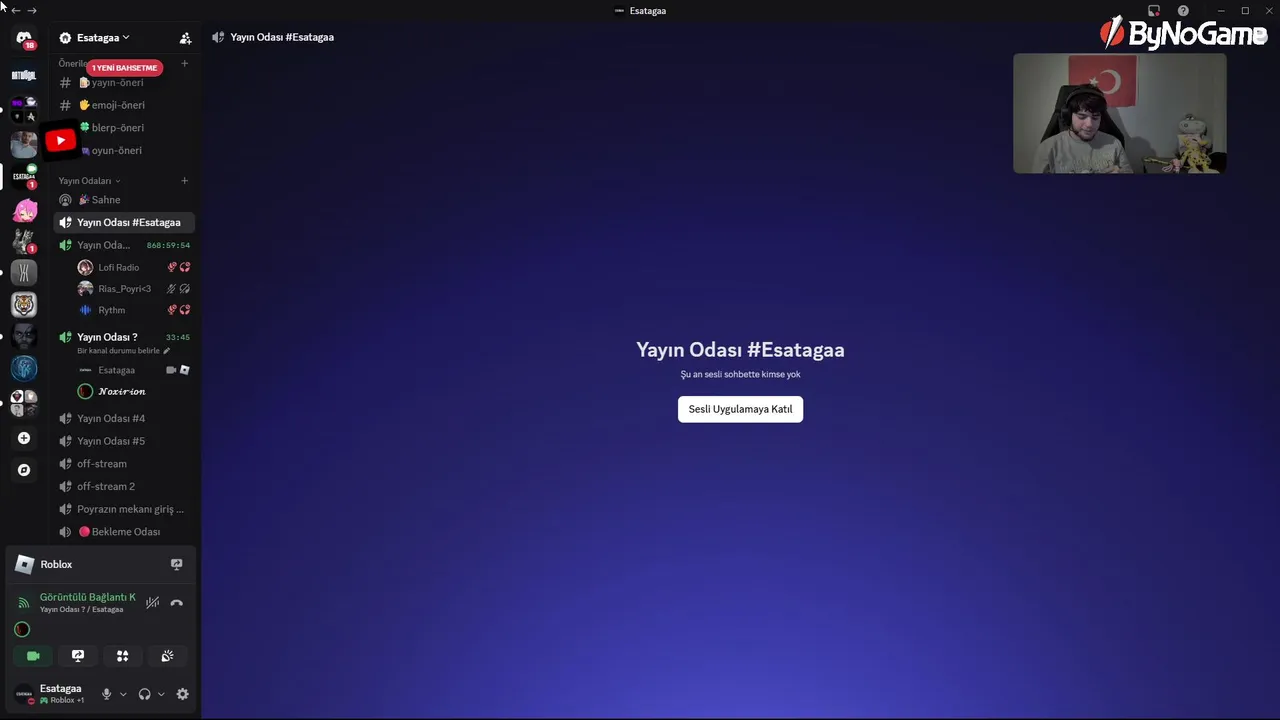Select Yayın Odası #Esatagaa voice channel

click(124, 222)
